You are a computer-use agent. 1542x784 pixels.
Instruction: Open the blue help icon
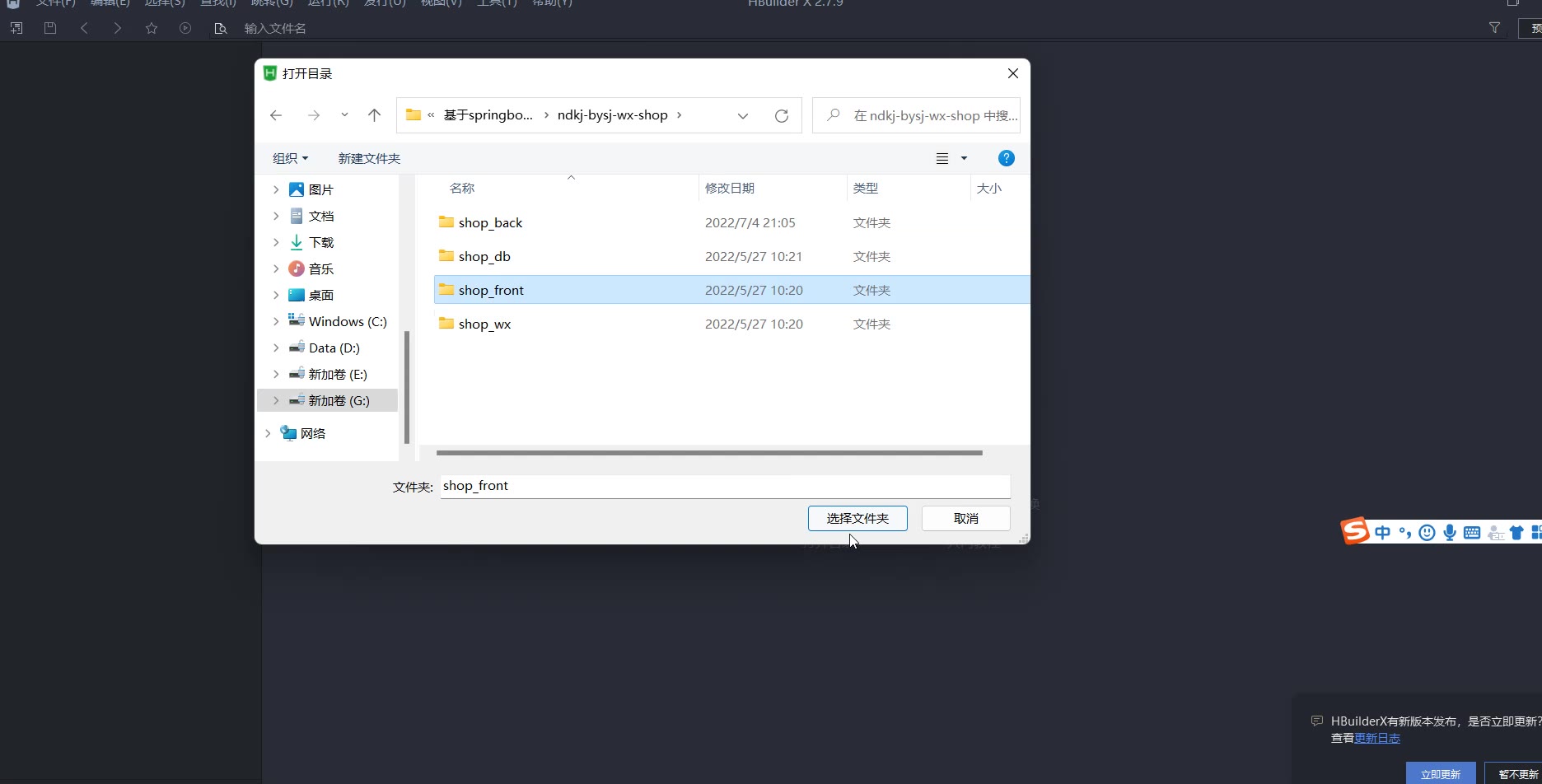(x=1006, y=158)
